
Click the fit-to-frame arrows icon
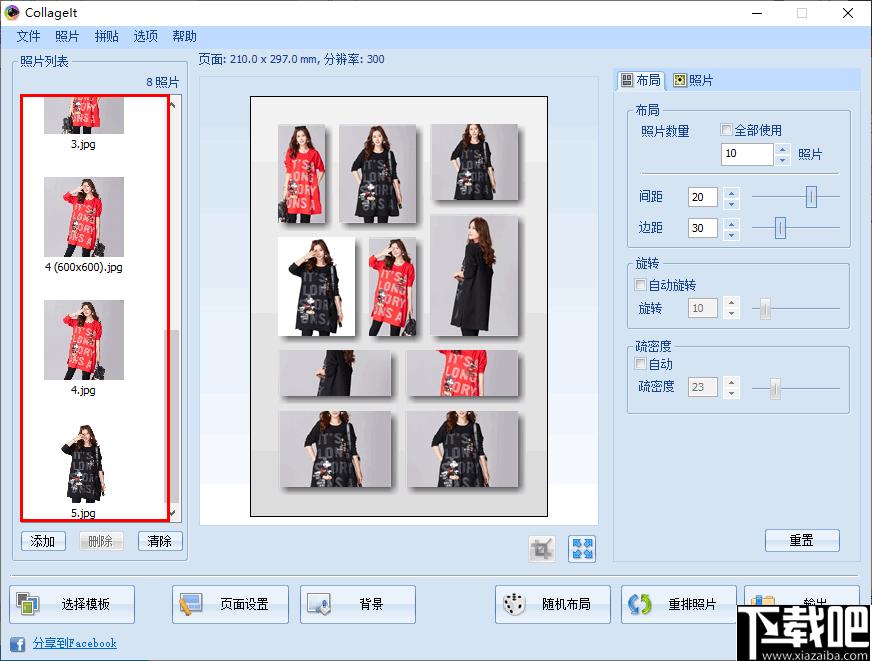[x=582, y=549]
